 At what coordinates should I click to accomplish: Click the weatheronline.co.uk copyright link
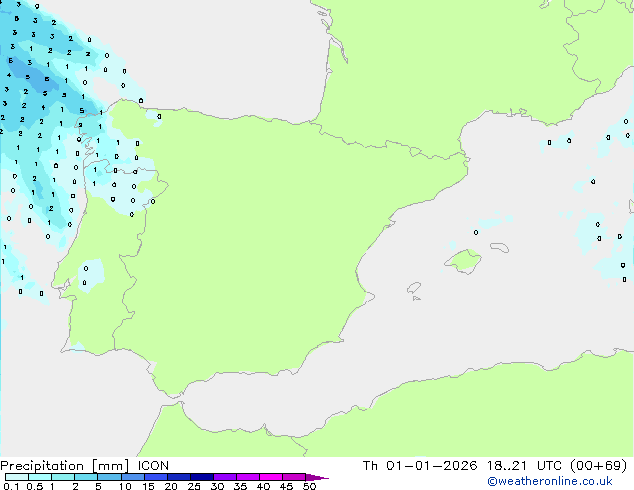pyautogui.click(x=549, y=481)
